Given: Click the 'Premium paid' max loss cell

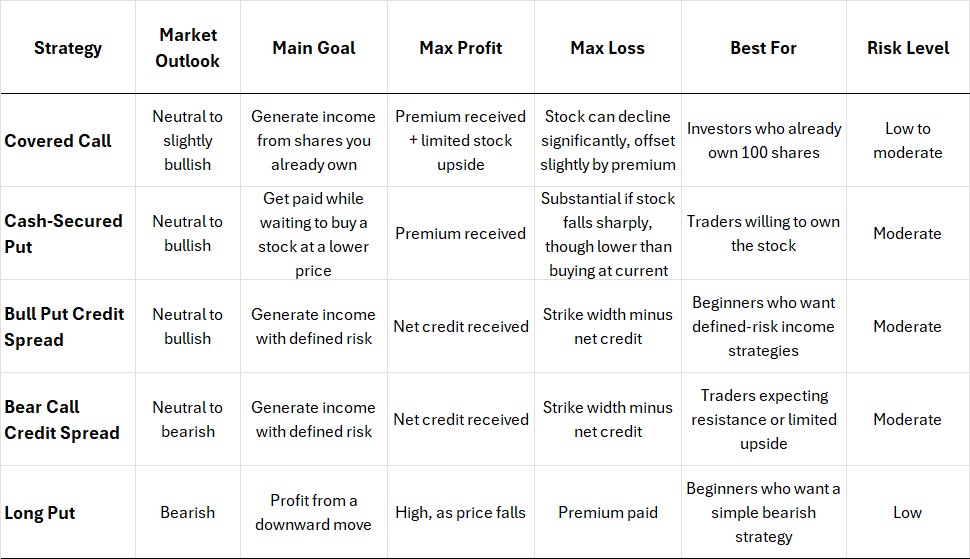Looking at the screenshot, I should coord(608,513).
